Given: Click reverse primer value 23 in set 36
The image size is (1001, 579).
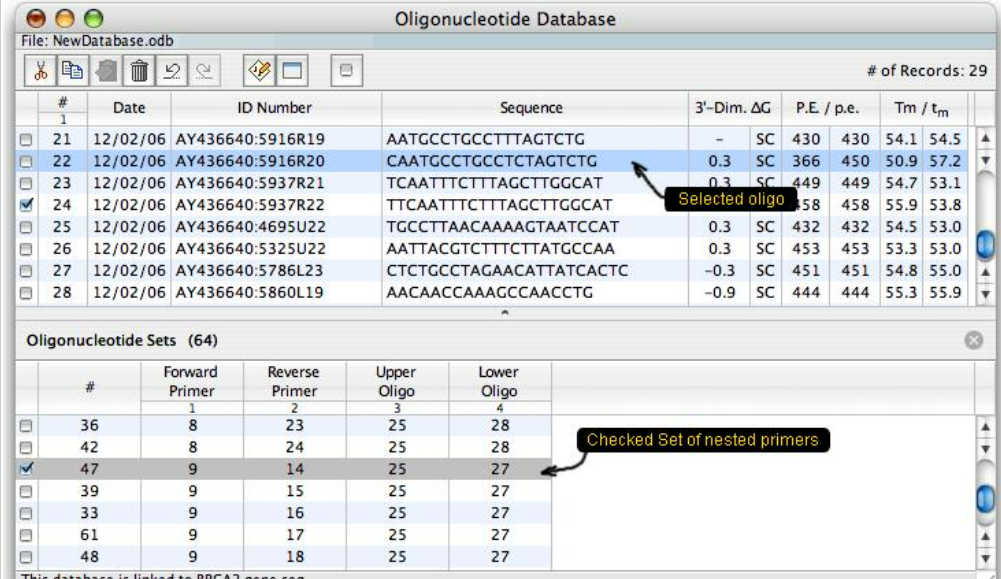Looking at the screenshot, I should [x=294, y=425].
